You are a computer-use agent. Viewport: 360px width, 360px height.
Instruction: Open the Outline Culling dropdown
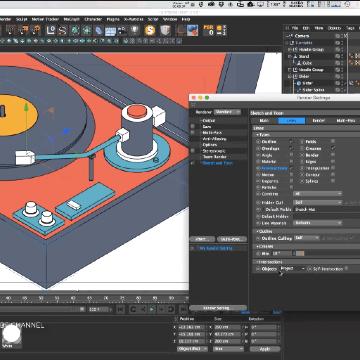[307, 238]
